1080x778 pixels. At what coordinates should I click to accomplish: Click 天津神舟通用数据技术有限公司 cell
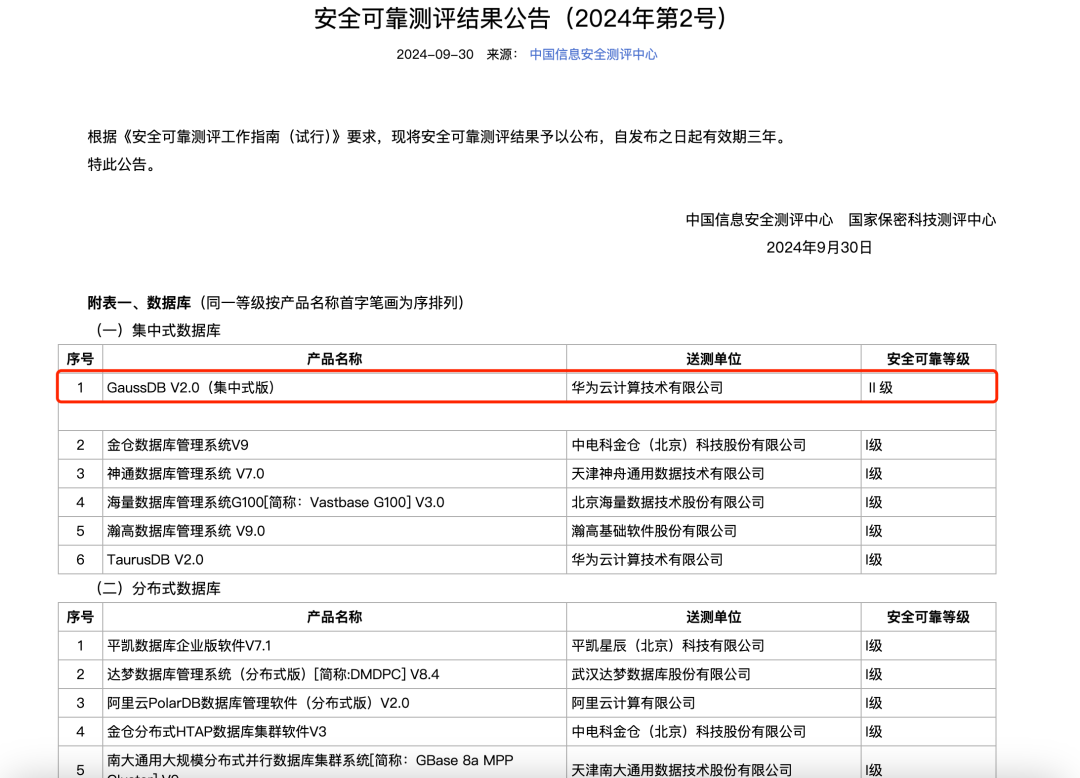714,474
